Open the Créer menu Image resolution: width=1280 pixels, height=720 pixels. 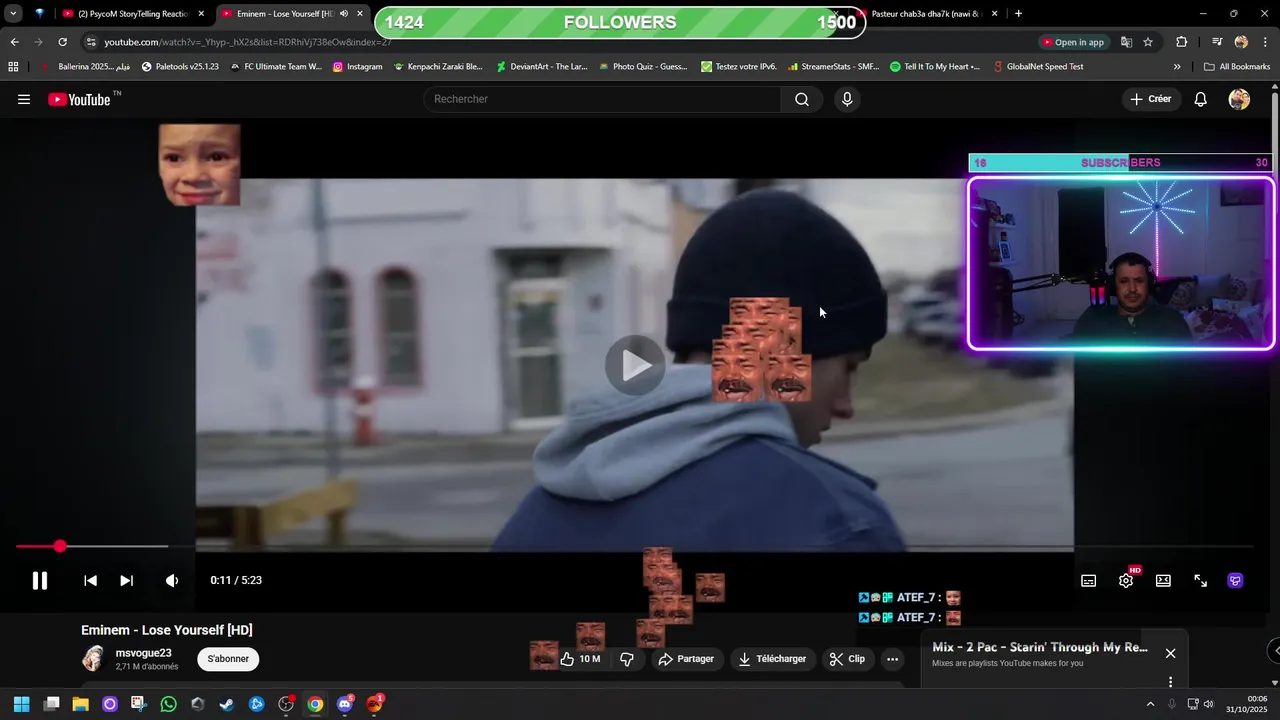(x=1150, y=99)
